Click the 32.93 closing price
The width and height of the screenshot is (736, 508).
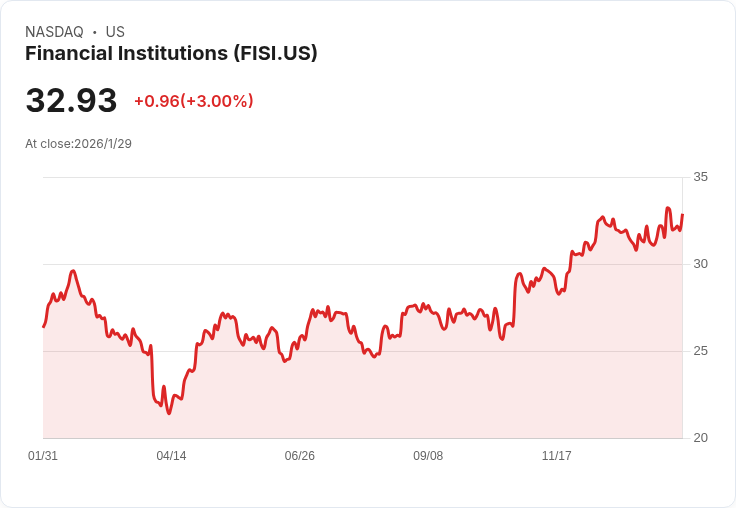pos(71,100)
